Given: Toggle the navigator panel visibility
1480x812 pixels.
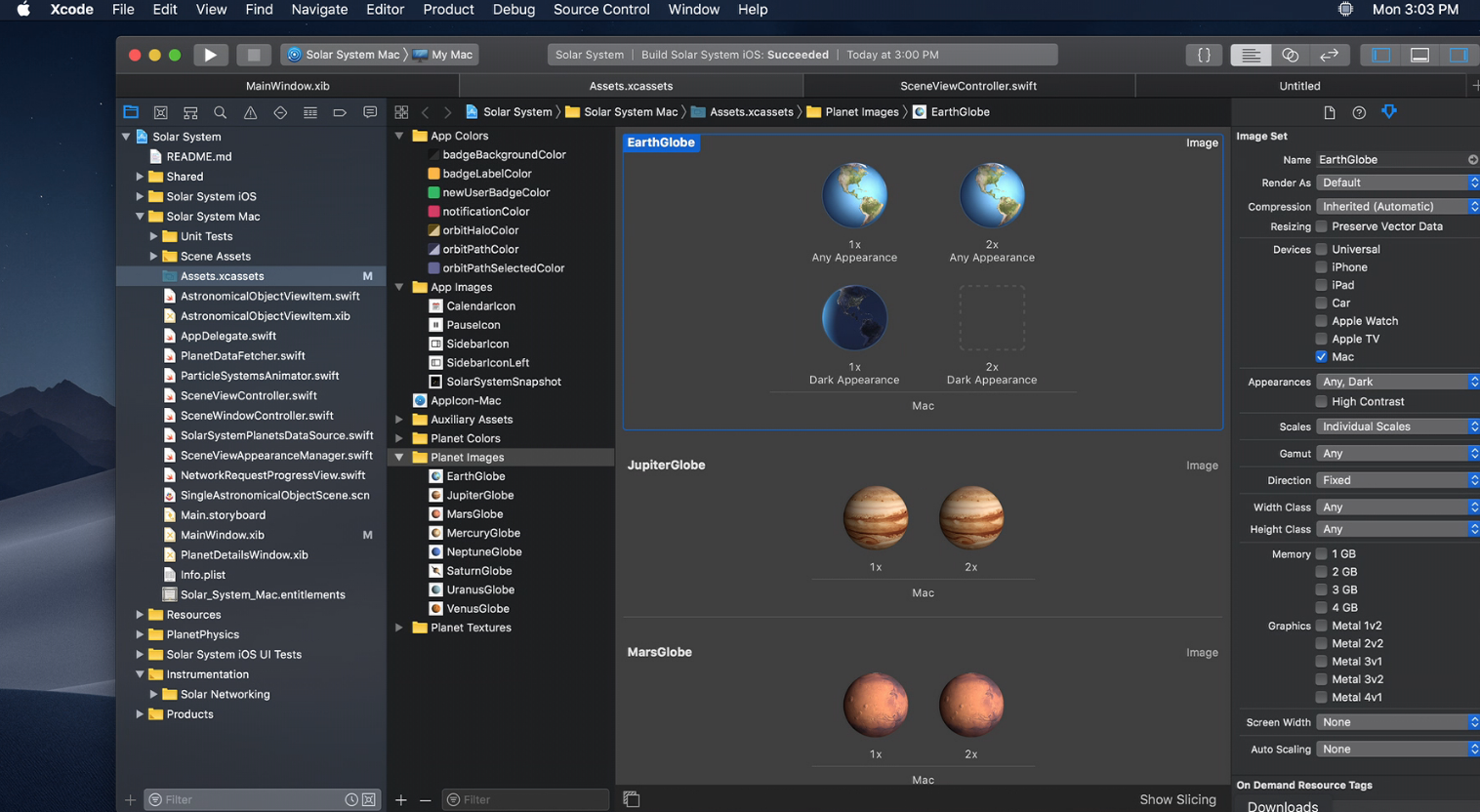Looking at the screenshot, I should tap(1380, 55).
